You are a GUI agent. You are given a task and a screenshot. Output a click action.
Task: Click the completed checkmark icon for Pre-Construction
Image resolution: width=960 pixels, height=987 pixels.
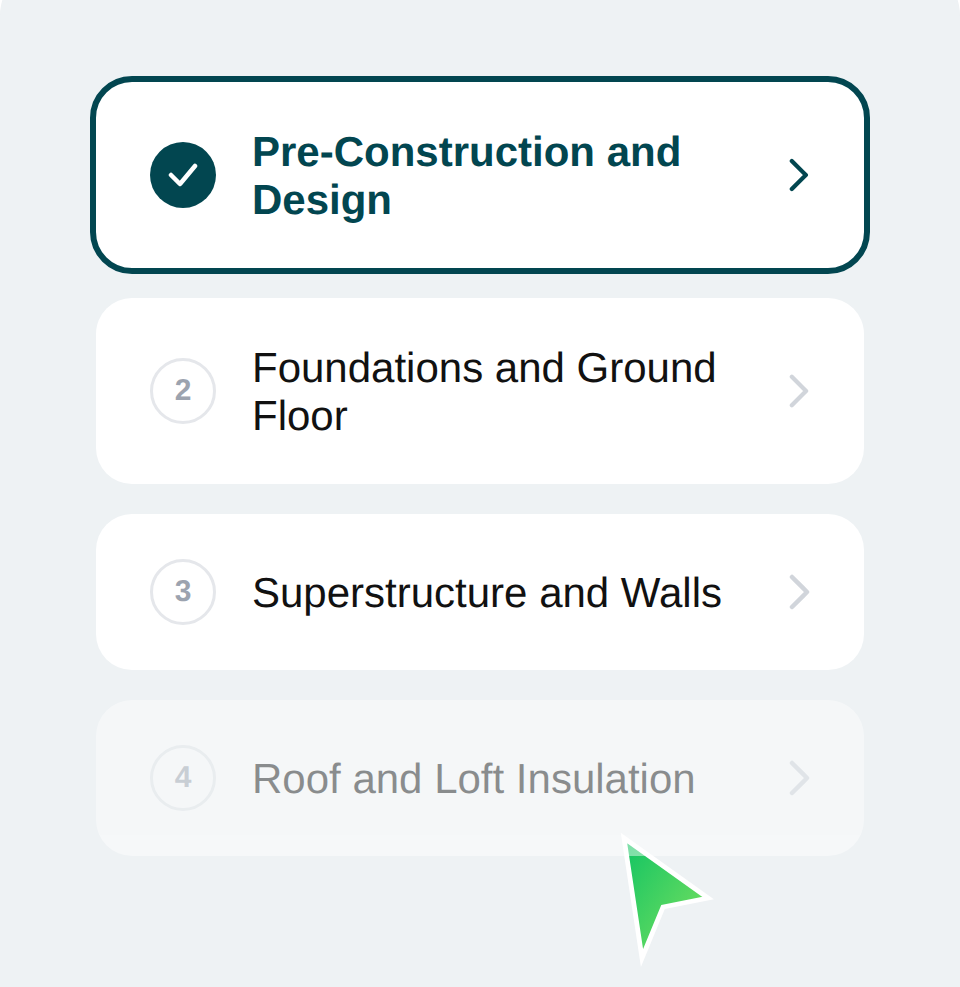point(183,175)
